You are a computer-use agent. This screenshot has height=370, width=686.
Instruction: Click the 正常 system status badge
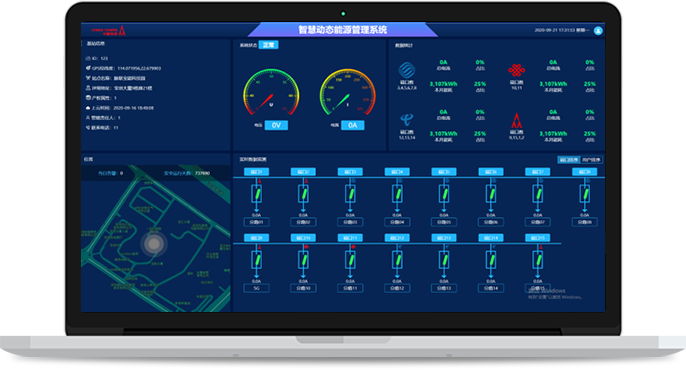coord(268,45)
